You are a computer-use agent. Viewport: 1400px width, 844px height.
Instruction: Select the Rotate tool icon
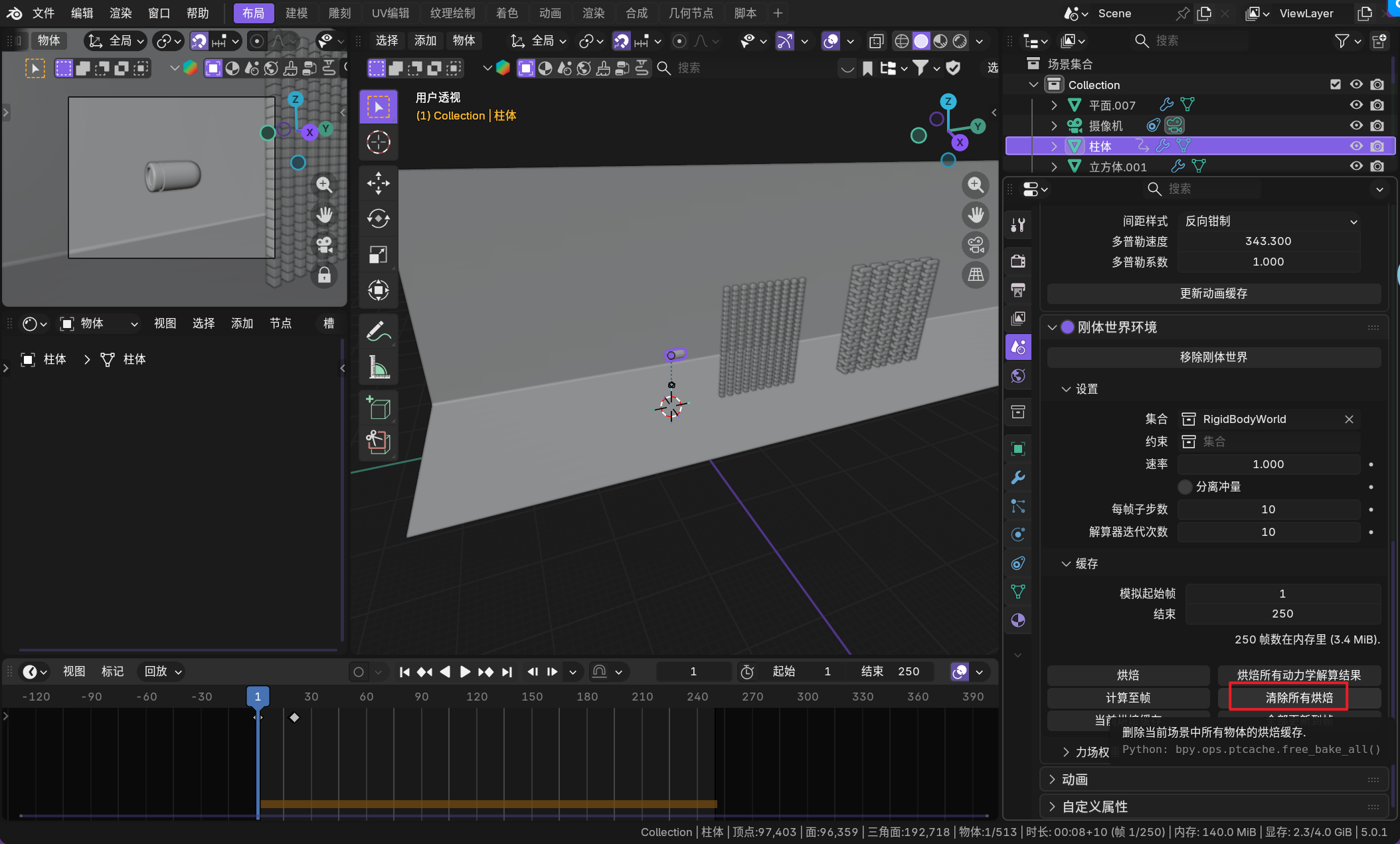tap(379, 218)
